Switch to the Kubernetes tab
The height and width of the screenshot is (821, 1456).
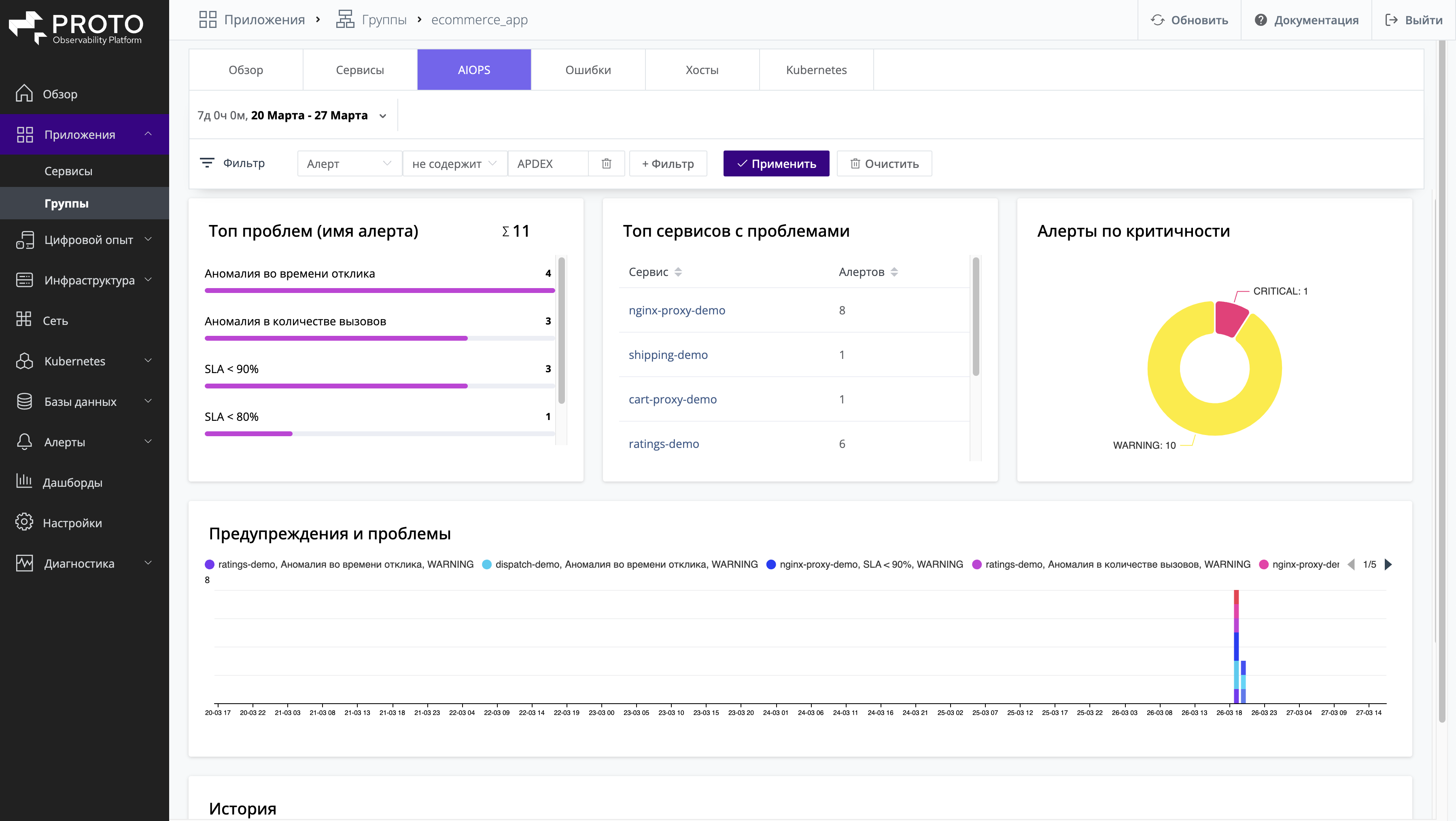tap(817, 70)
